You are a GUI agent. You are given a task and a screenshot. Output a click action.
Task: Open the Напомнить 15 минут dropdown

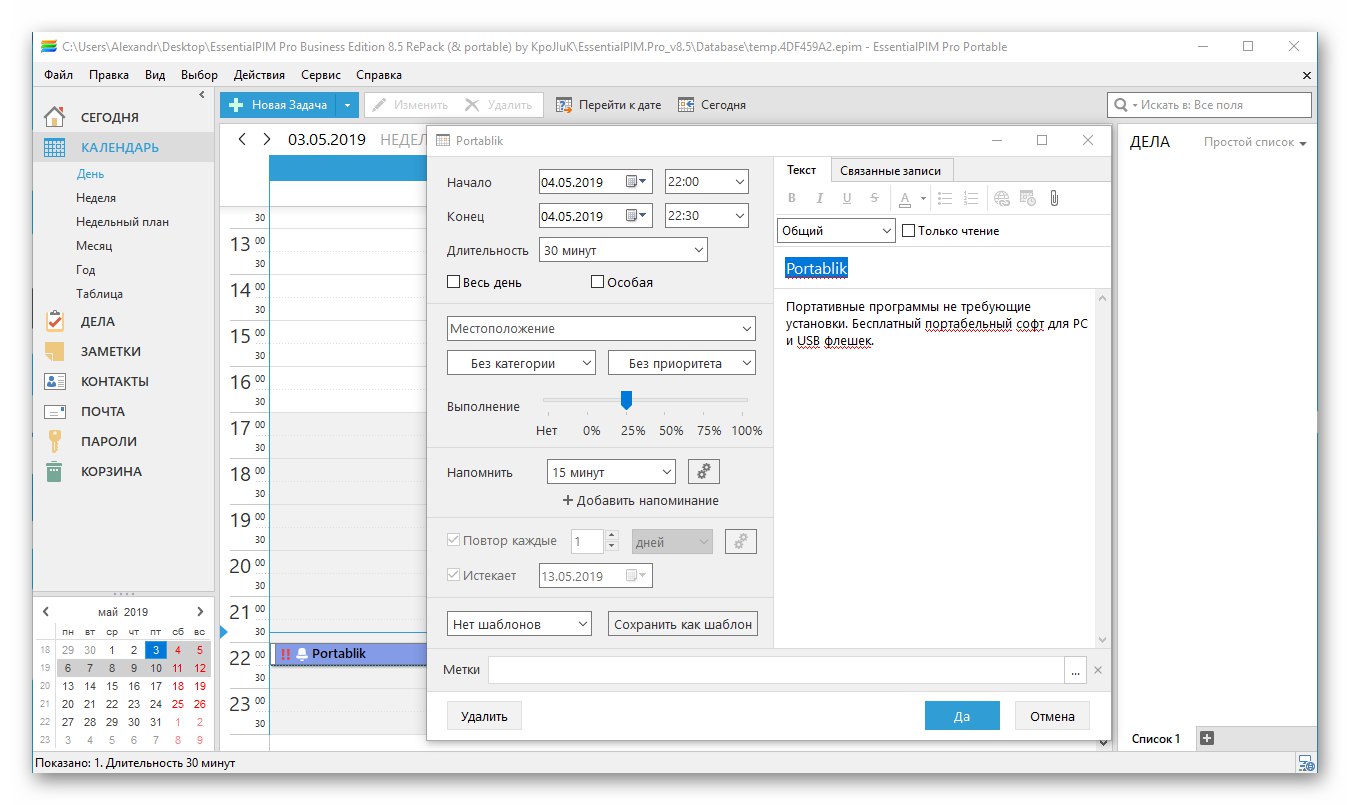(x=666, y=472)
